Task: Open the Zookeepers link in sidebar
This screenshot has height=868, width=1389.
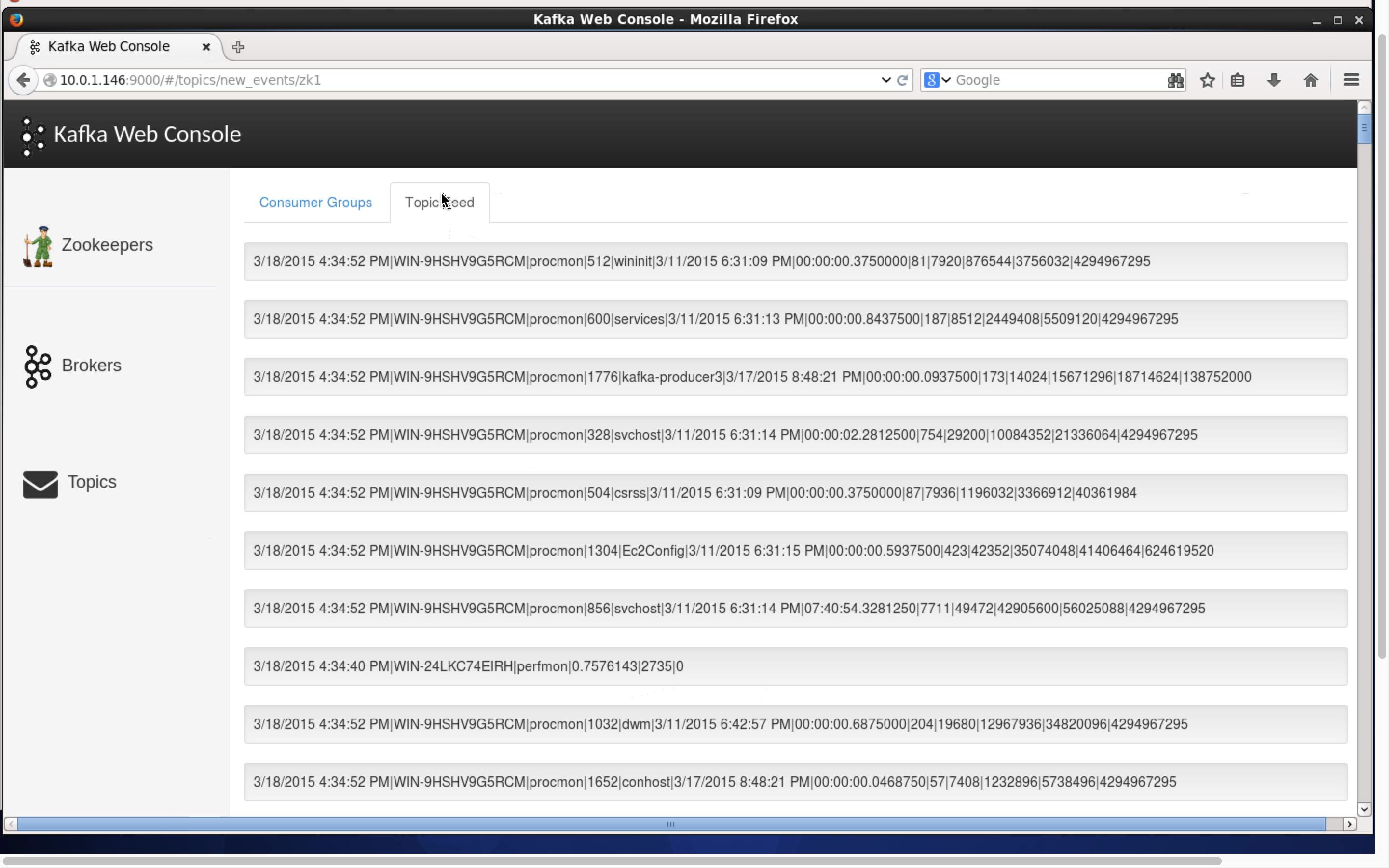Action: click(x=108, y=244)
